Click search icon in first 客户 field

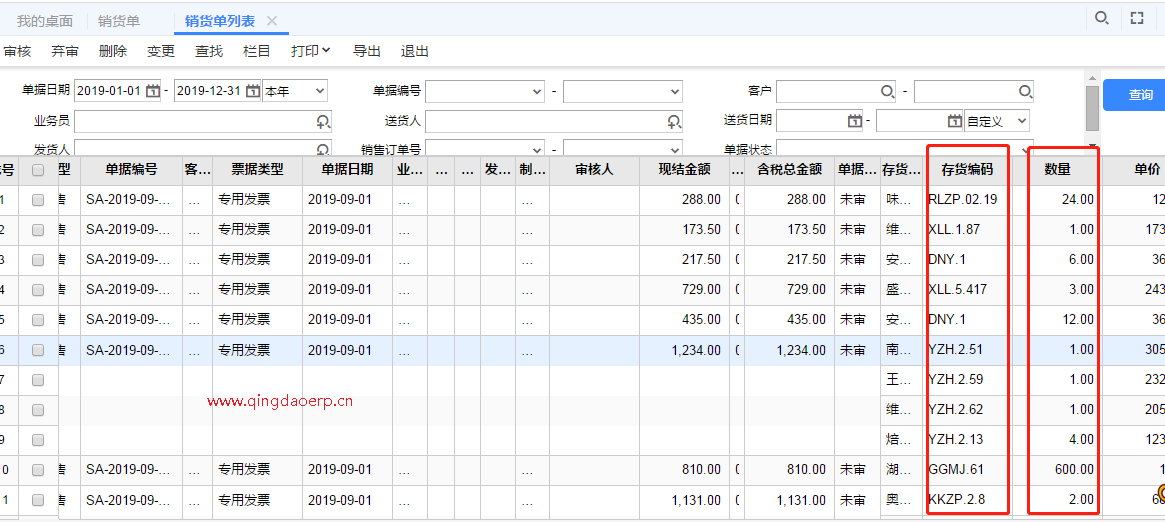pyautogui.click(x=887, y=91)
